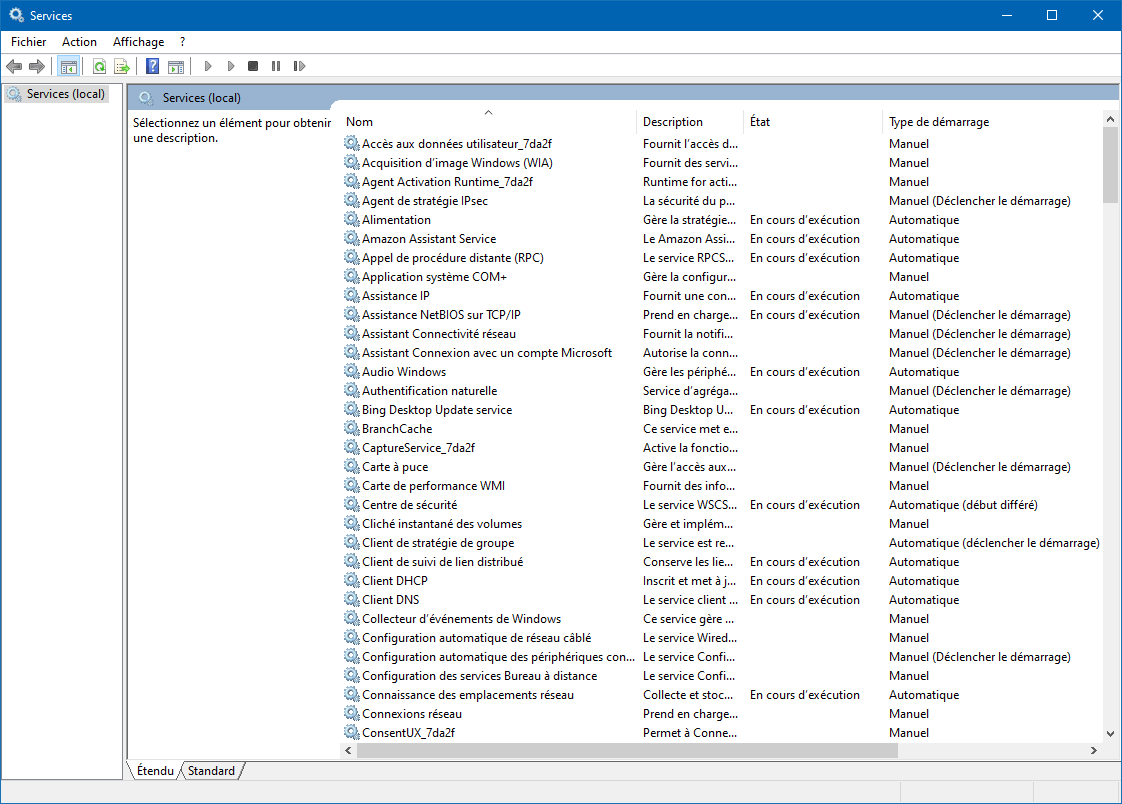Screen dimensions: 1122x804
Task: Select the Application système COM+ service
Action: tap(434, 277)
